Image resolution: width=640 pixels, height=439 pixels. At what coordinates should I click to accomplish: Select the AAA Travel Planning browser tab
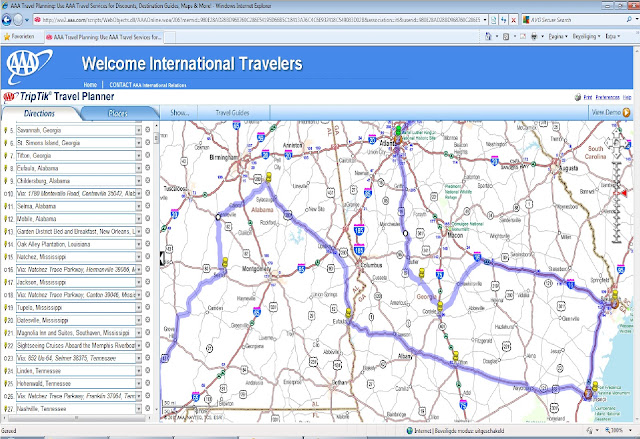[x=104, y=37]
